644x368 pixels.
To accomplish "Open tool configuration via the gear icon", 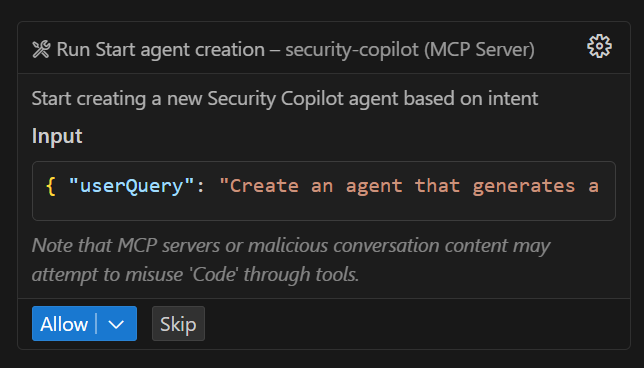I will pos(599,46).
